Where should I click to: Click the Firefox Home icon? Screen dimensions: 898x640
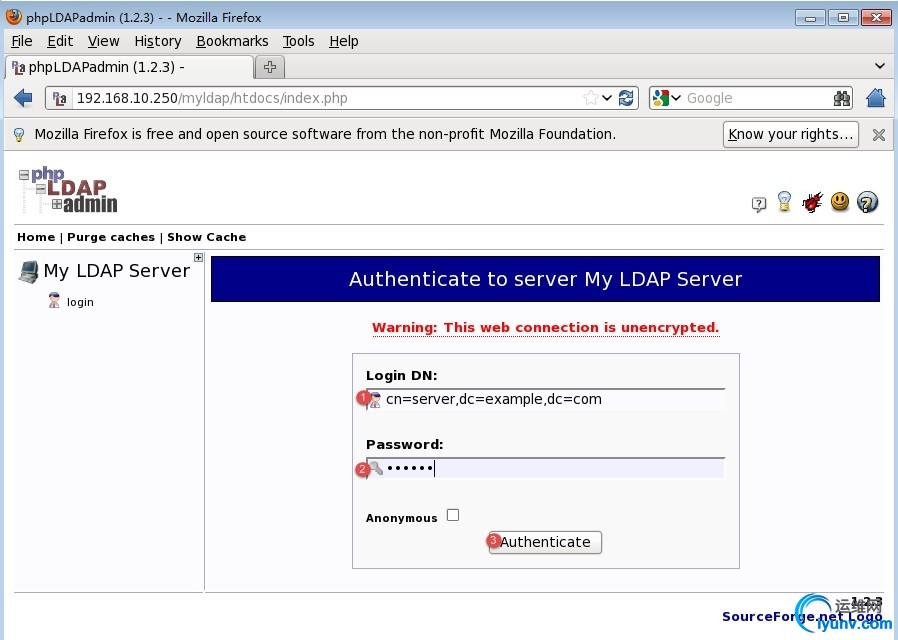[x=876, y=98]
